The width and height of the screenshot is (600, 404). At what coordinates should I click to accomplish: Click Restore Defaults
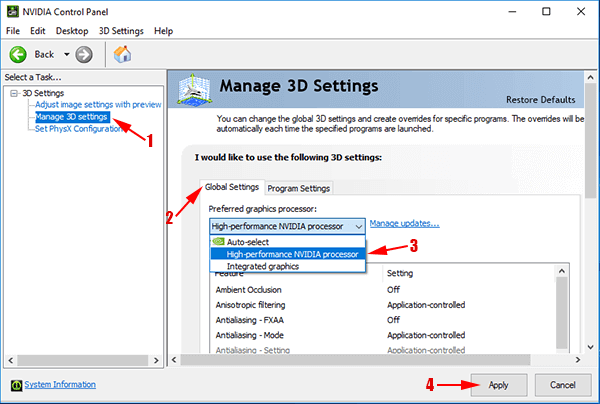tap(540, 100)
